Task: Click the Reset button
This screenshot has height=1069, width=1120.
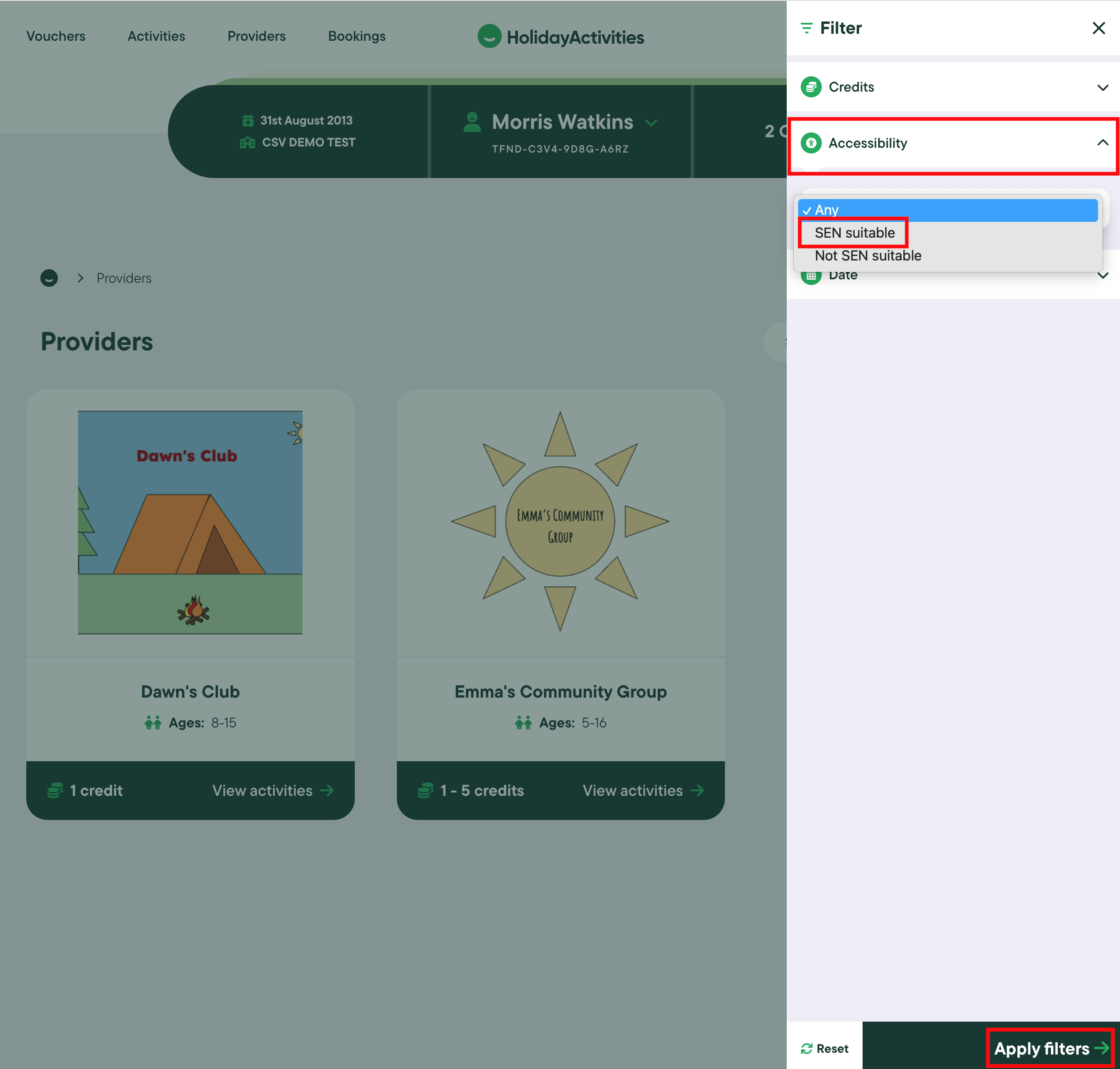Action: [824, 1048]
